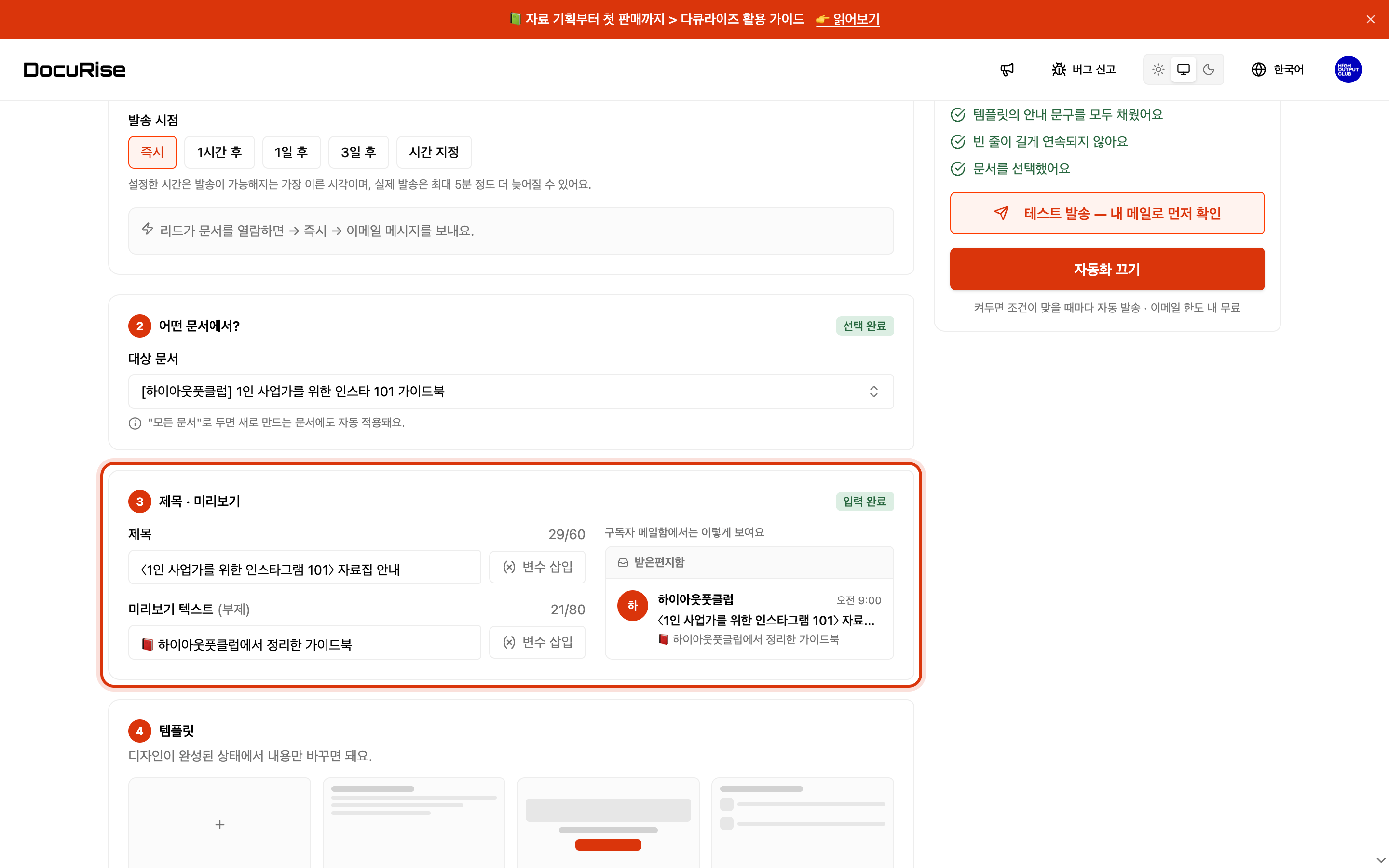Click the 템플릿 section heading

point(176,731)
